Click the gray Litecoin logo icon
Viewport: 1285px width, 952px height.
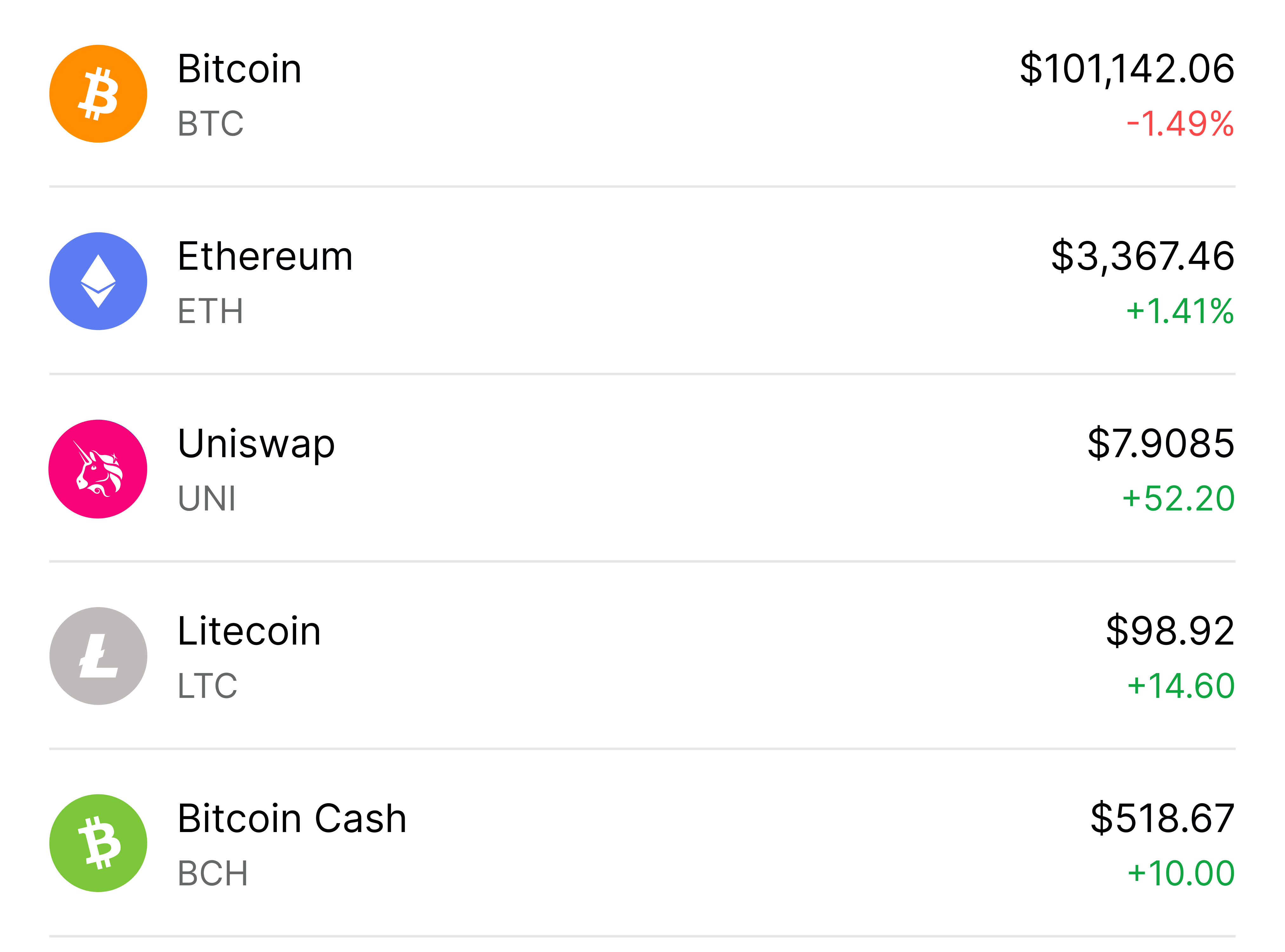pyautogui.click(x=98, y=656)
